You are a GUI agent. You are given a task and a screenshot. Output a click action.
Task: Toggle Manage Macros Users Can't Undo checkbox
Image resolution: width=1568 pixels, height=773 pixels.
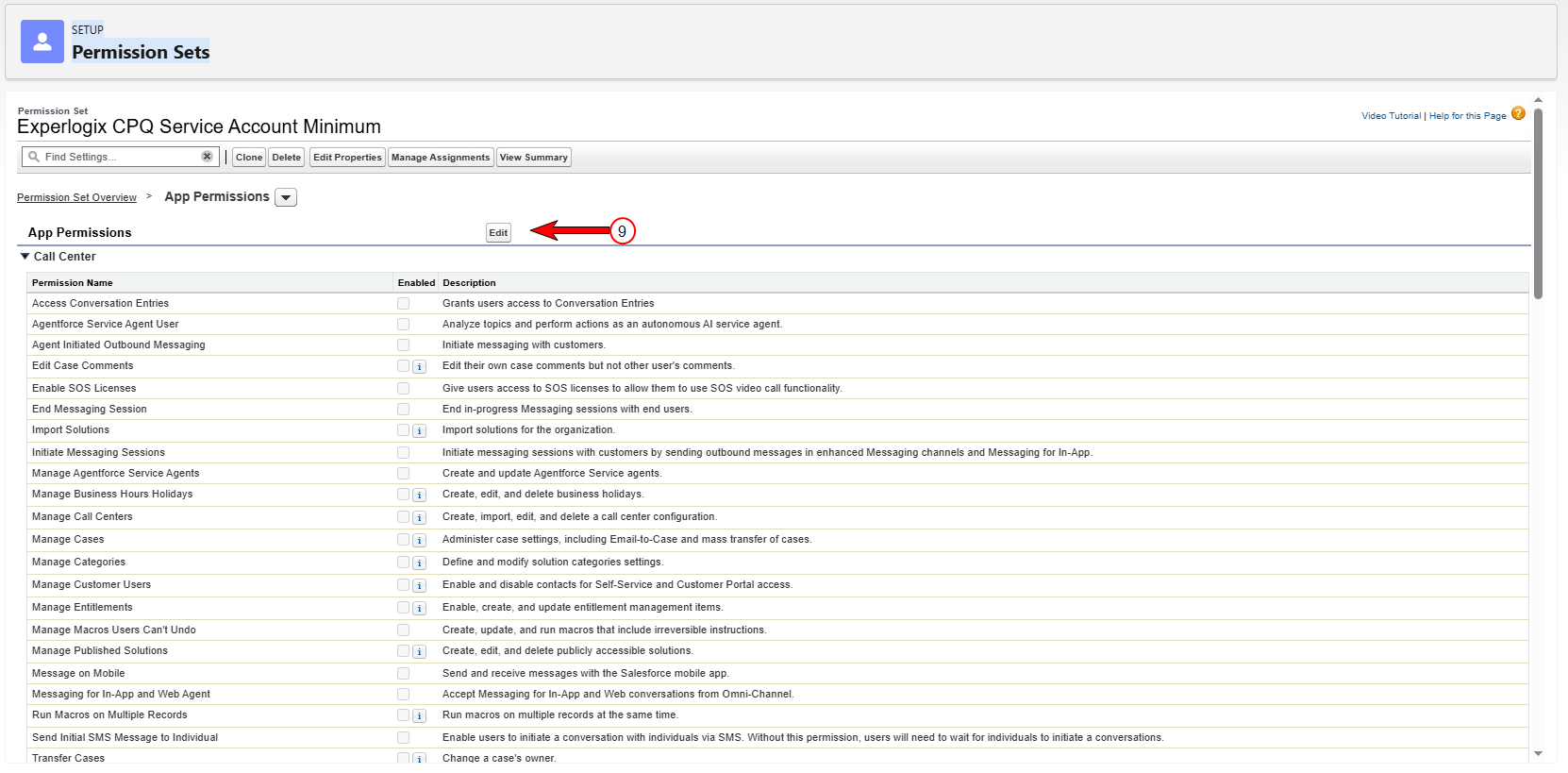click(x=403, y=630)
